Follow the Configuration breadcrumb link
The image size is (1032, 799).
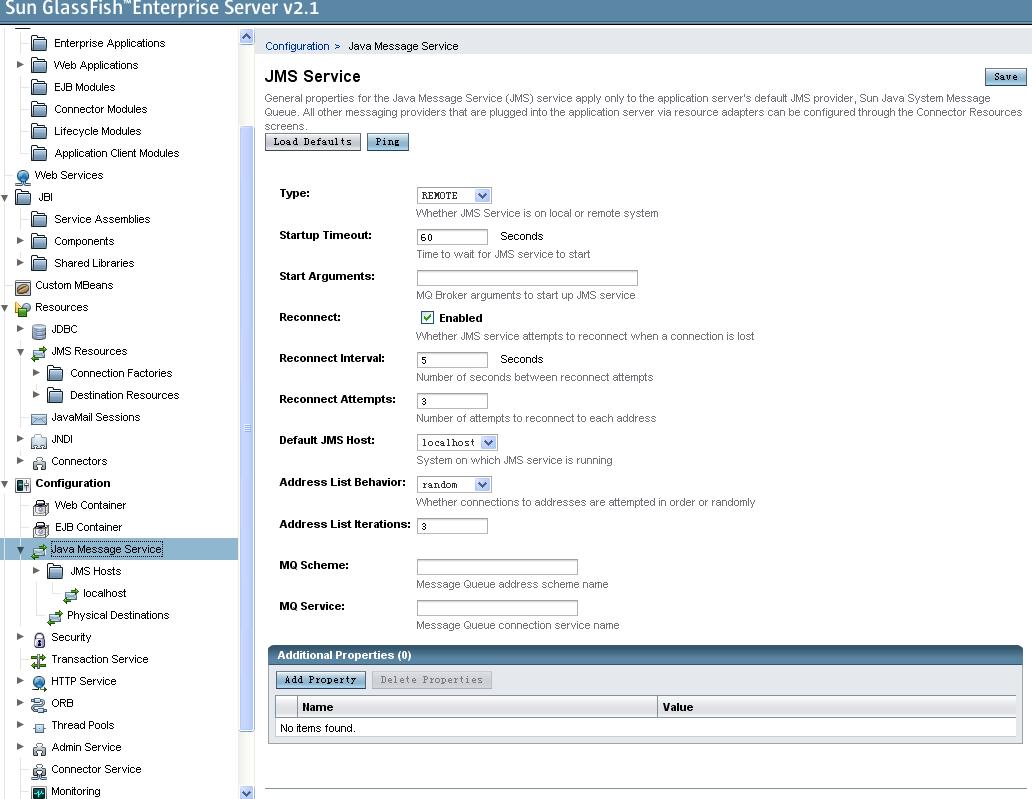coord(297,46)
